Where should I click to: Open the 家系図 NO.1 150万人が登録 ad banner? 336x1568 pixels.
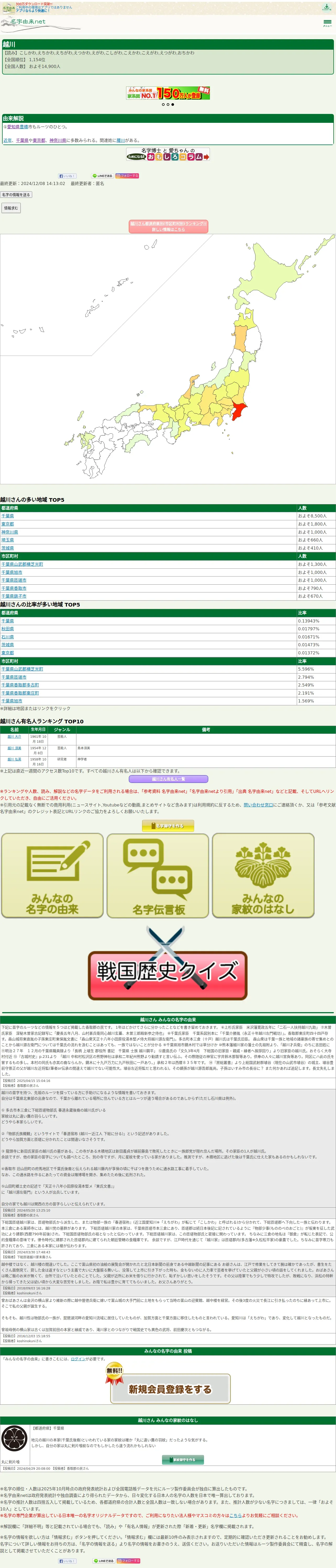coord(168,93)
